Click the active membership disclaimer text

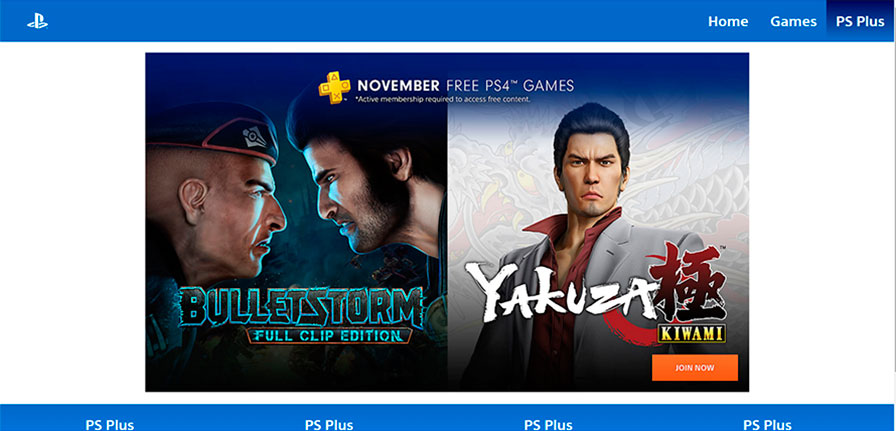442,99
